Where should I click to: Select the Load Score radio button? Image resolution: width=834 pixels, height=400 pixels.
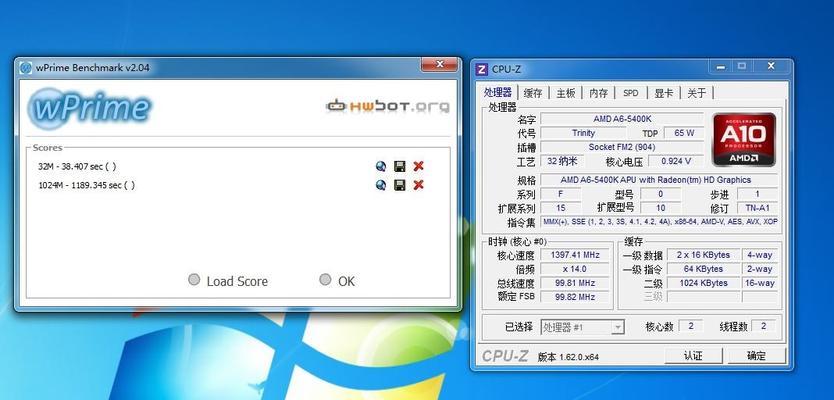tap(194, 280)
